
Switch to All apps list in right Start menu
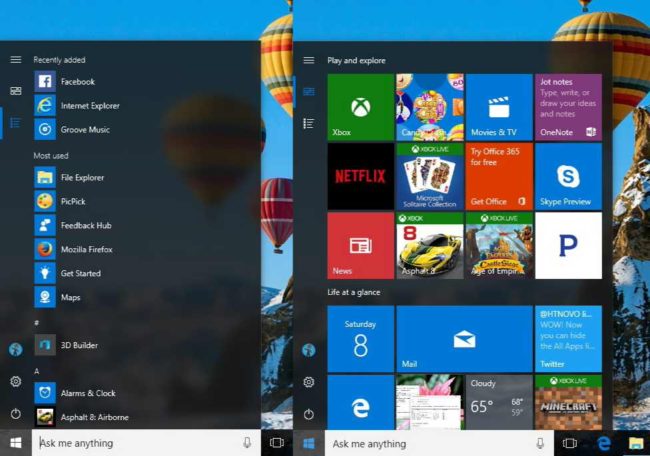click(x=309, y=123)
